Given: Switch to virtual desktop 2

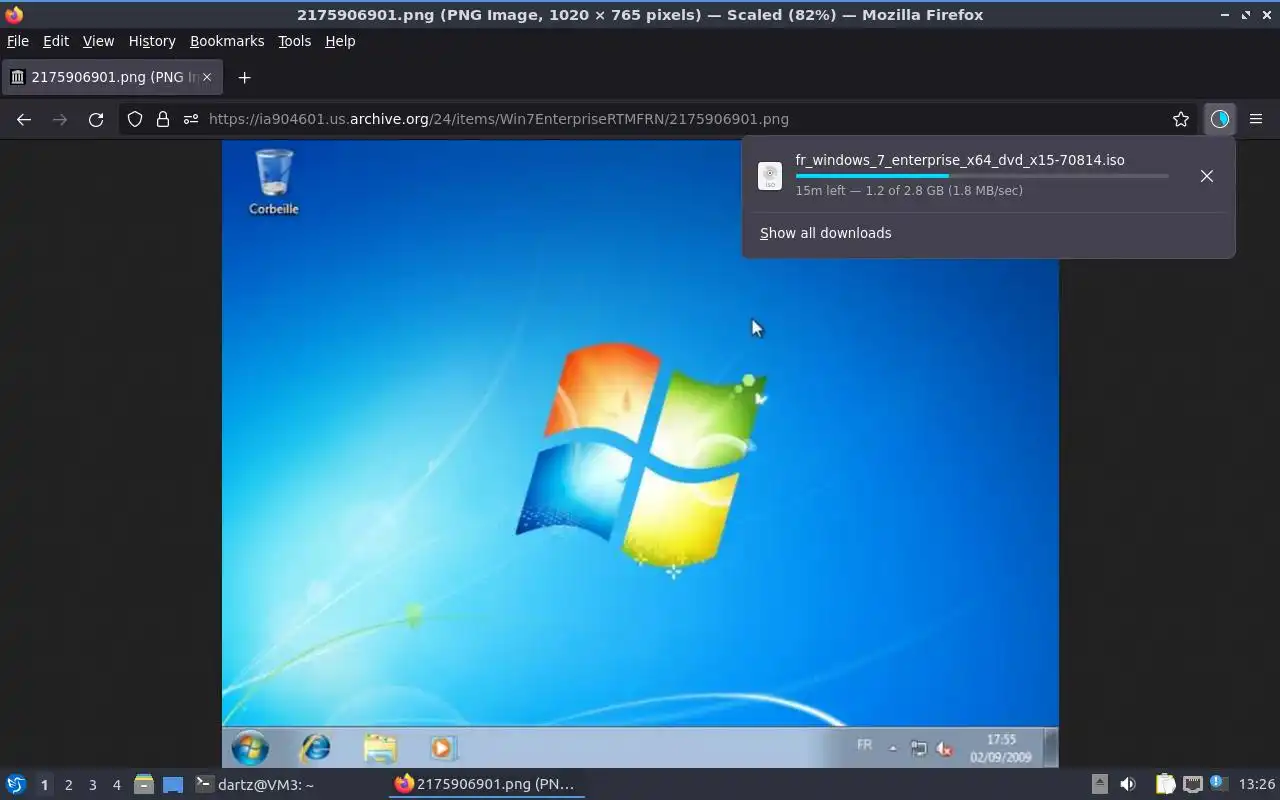Looking at the screenshot, I should pos(68,785).
